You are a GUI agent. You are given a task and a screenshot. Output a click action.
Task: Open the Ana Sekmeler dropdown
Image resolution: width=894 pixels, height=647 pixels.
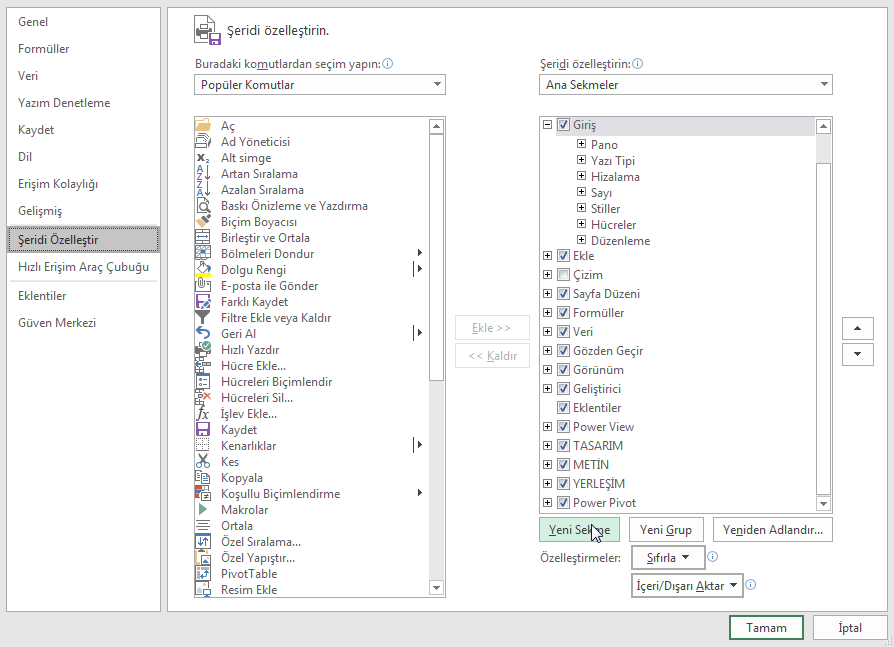point(685,84)
